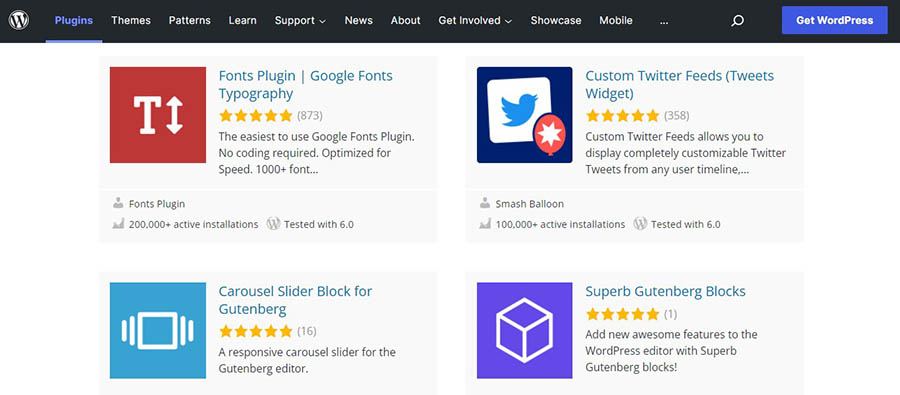Go to the Patterns menu item

point(189,21)
